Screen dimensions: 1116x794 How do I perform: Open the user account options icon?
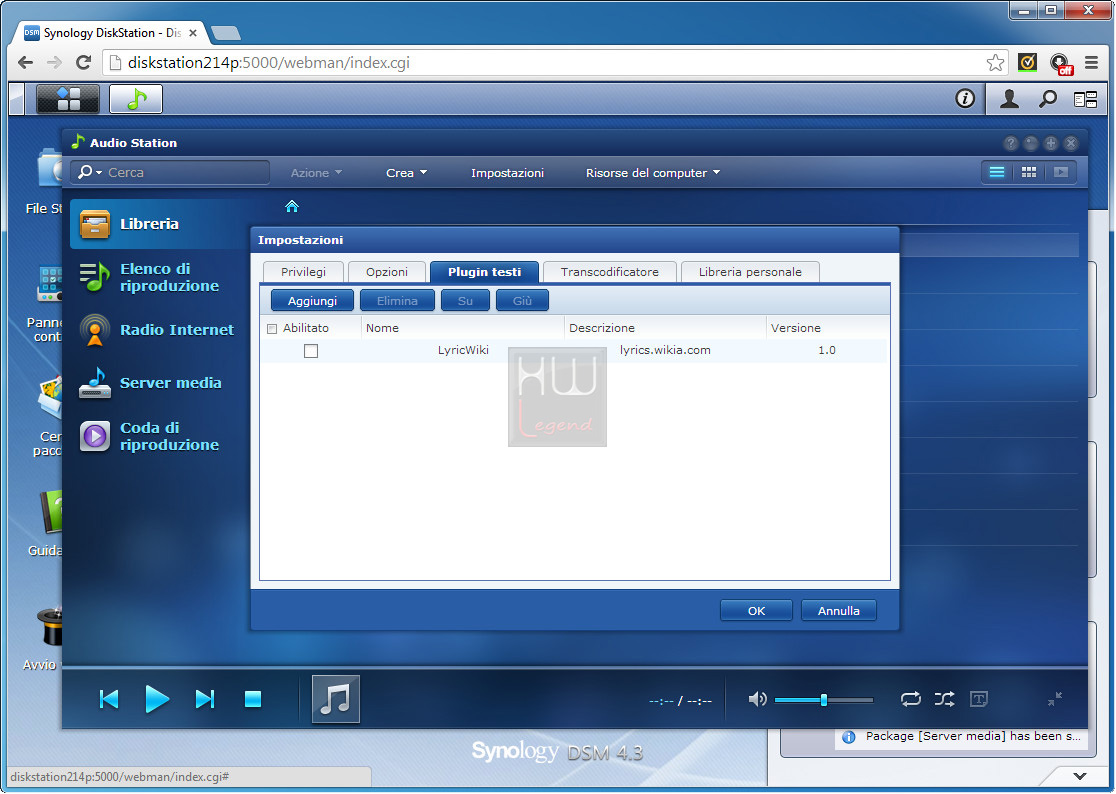click(1009, 99)
